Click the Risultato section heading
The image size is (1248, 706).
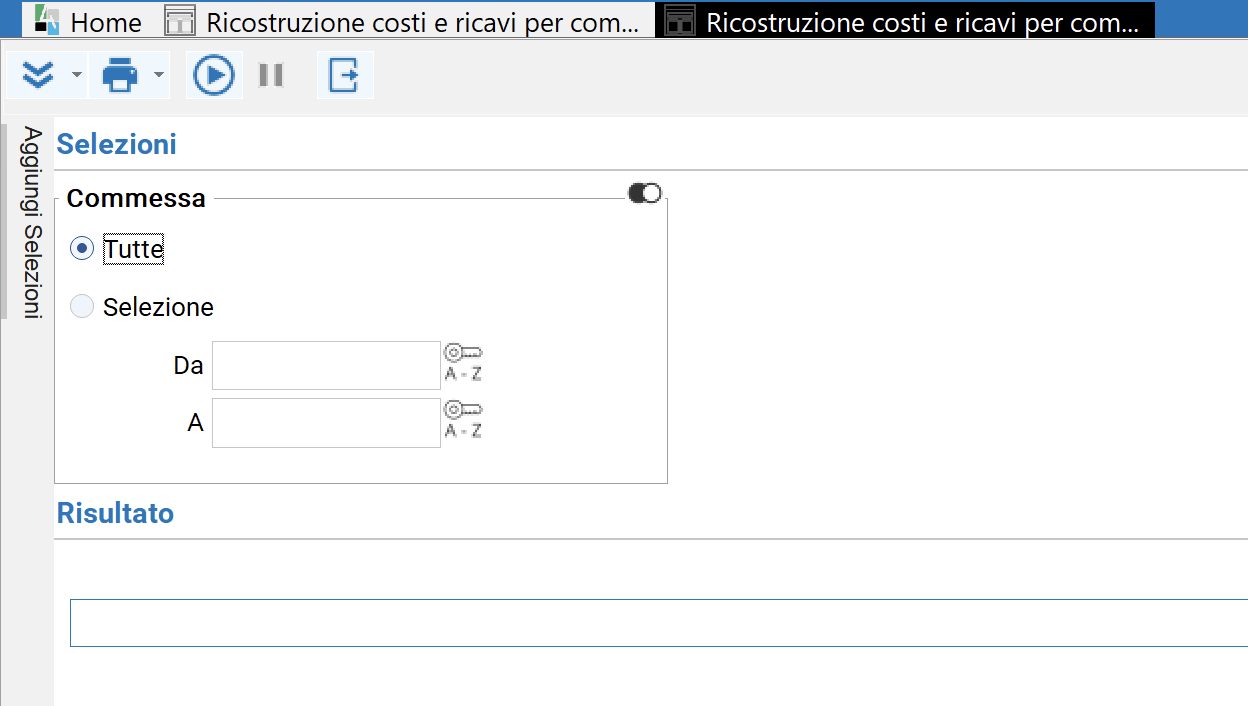115,513
